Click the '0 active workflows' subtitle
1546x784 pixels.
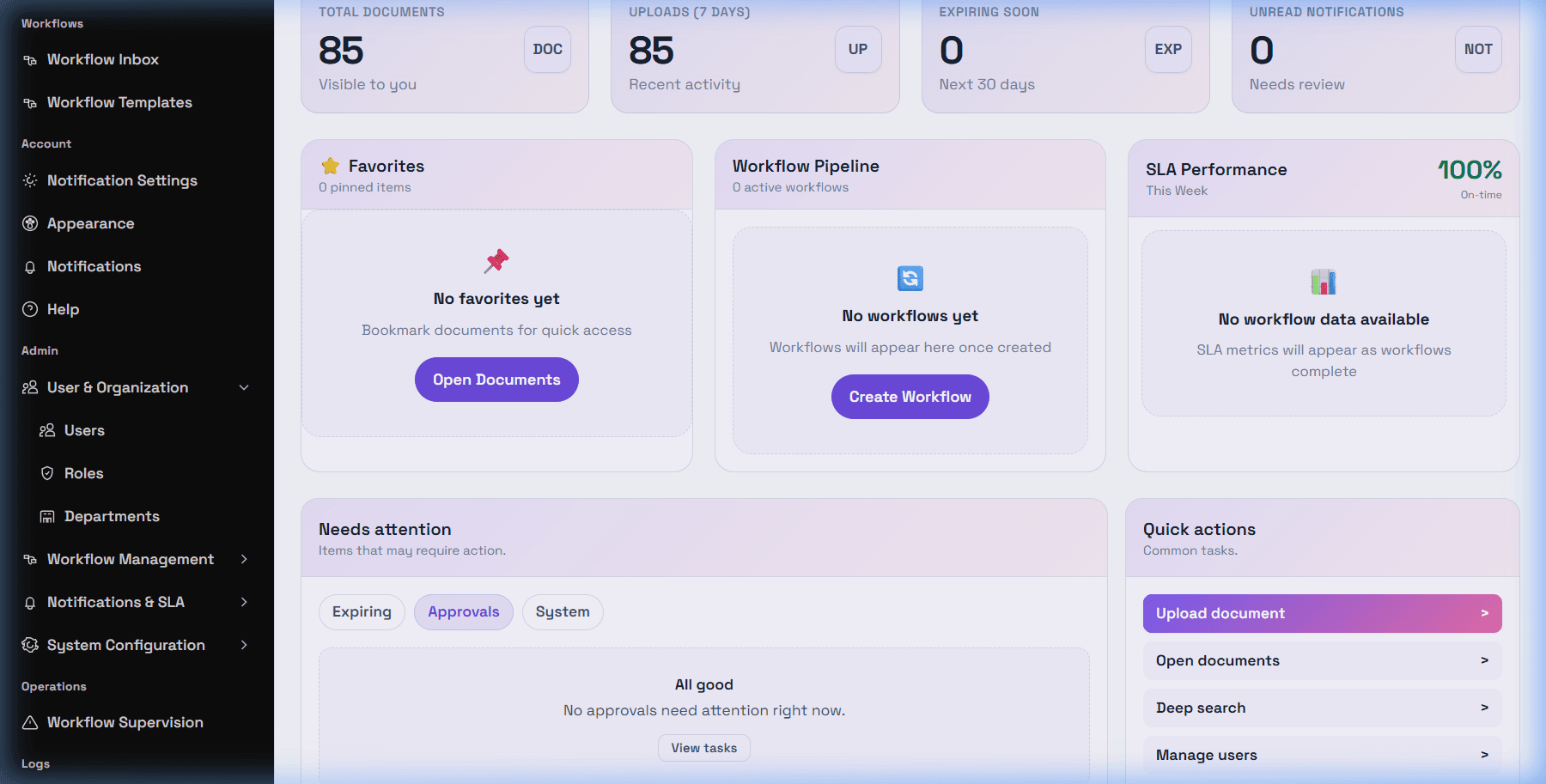pos(790,187)
